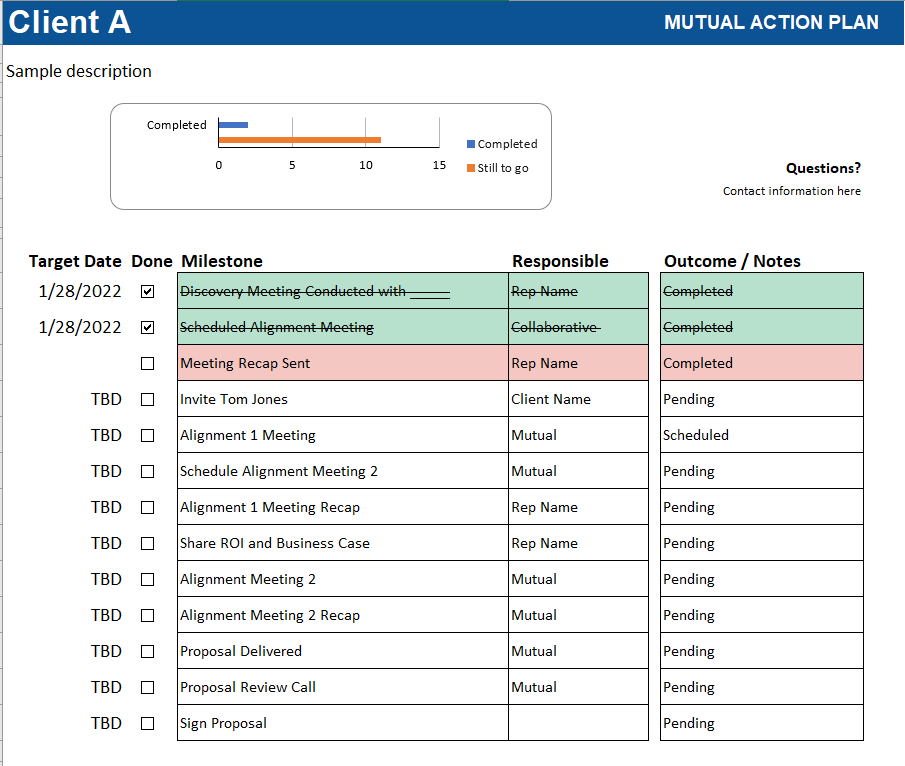
Task: Mark Alignment 1 Meeting as done
Action: pyautogui.click(x=148, y=435)
